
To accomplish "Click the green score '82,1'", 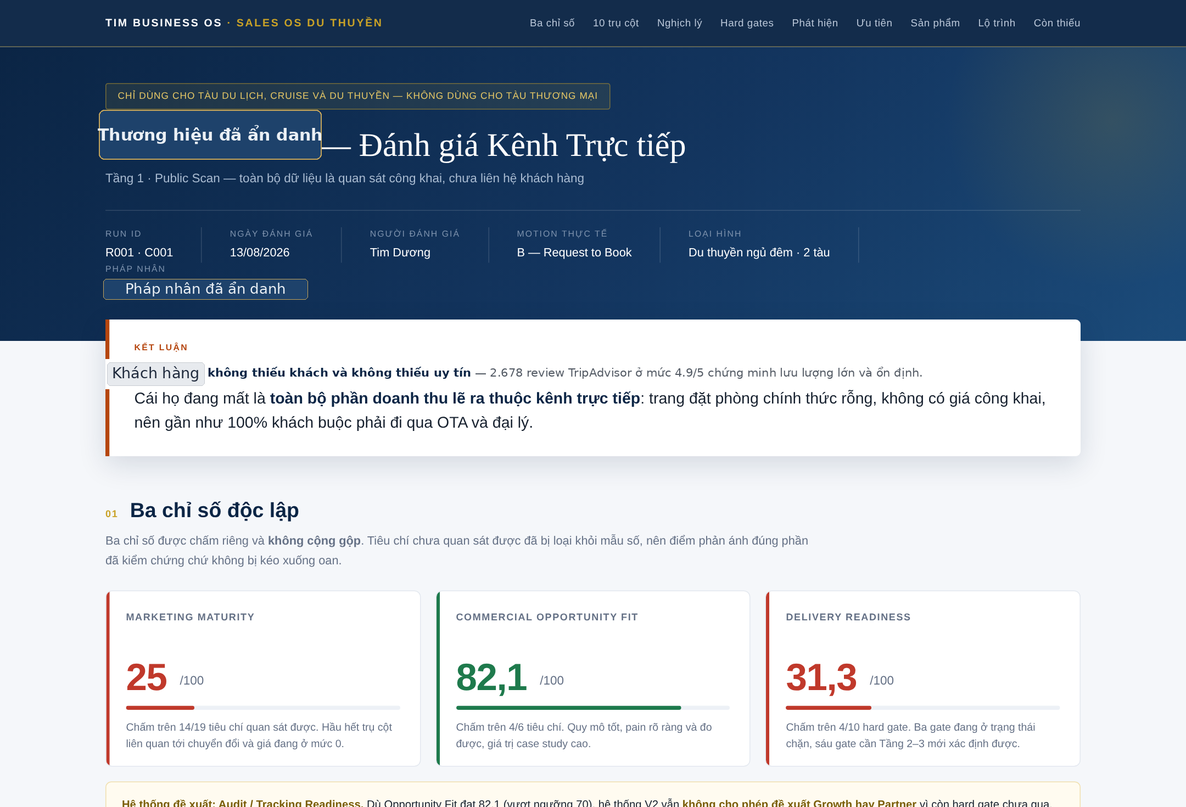I will point(492,677).
